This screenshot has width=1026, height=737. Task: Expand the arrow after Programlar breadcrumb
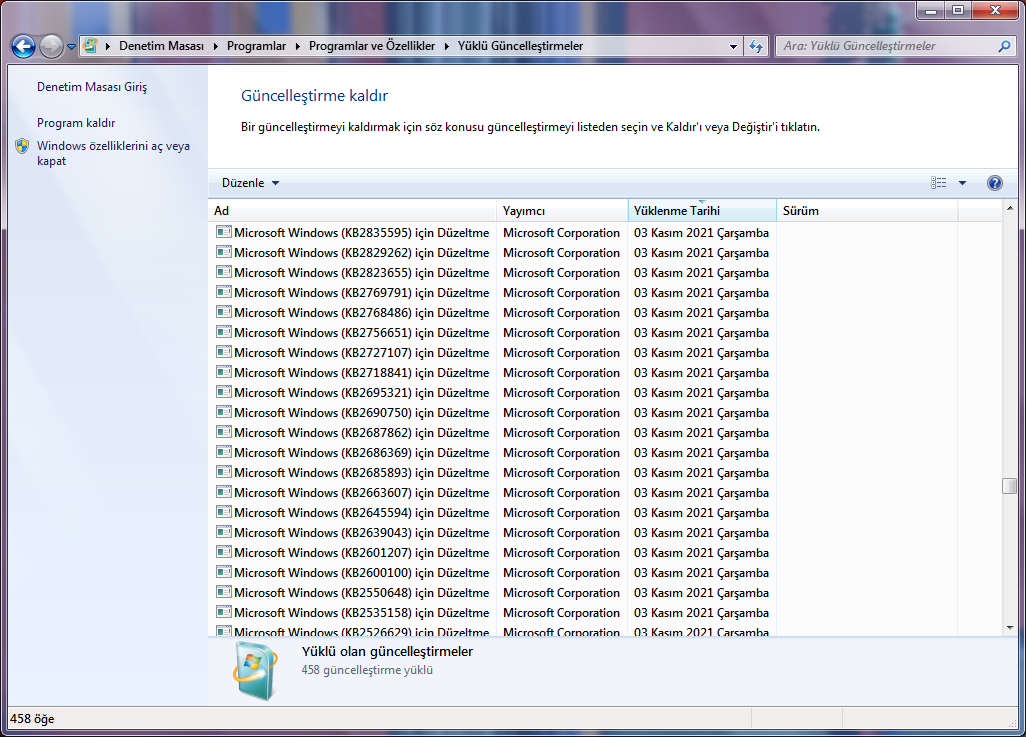coord(298,46)
